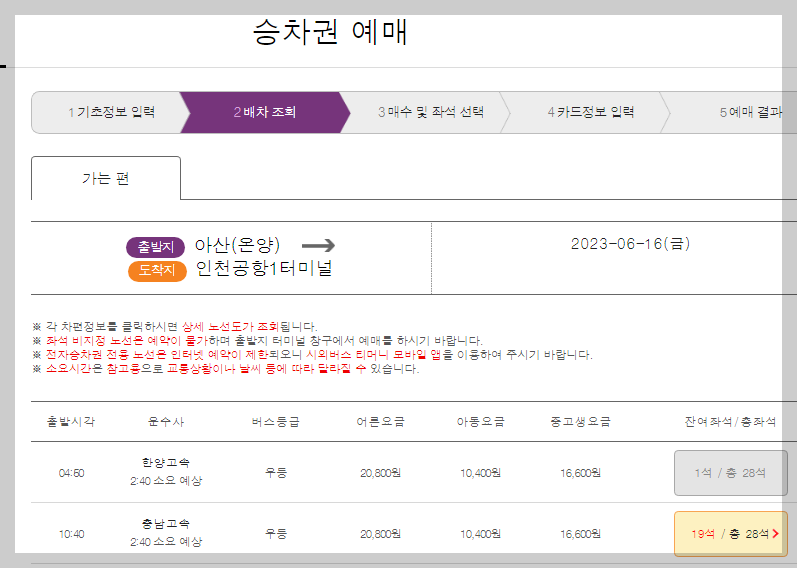Click the 19석 / 총 28석 seat button
The width and height of the screenshot is (797, 568).
pos(730,534)
